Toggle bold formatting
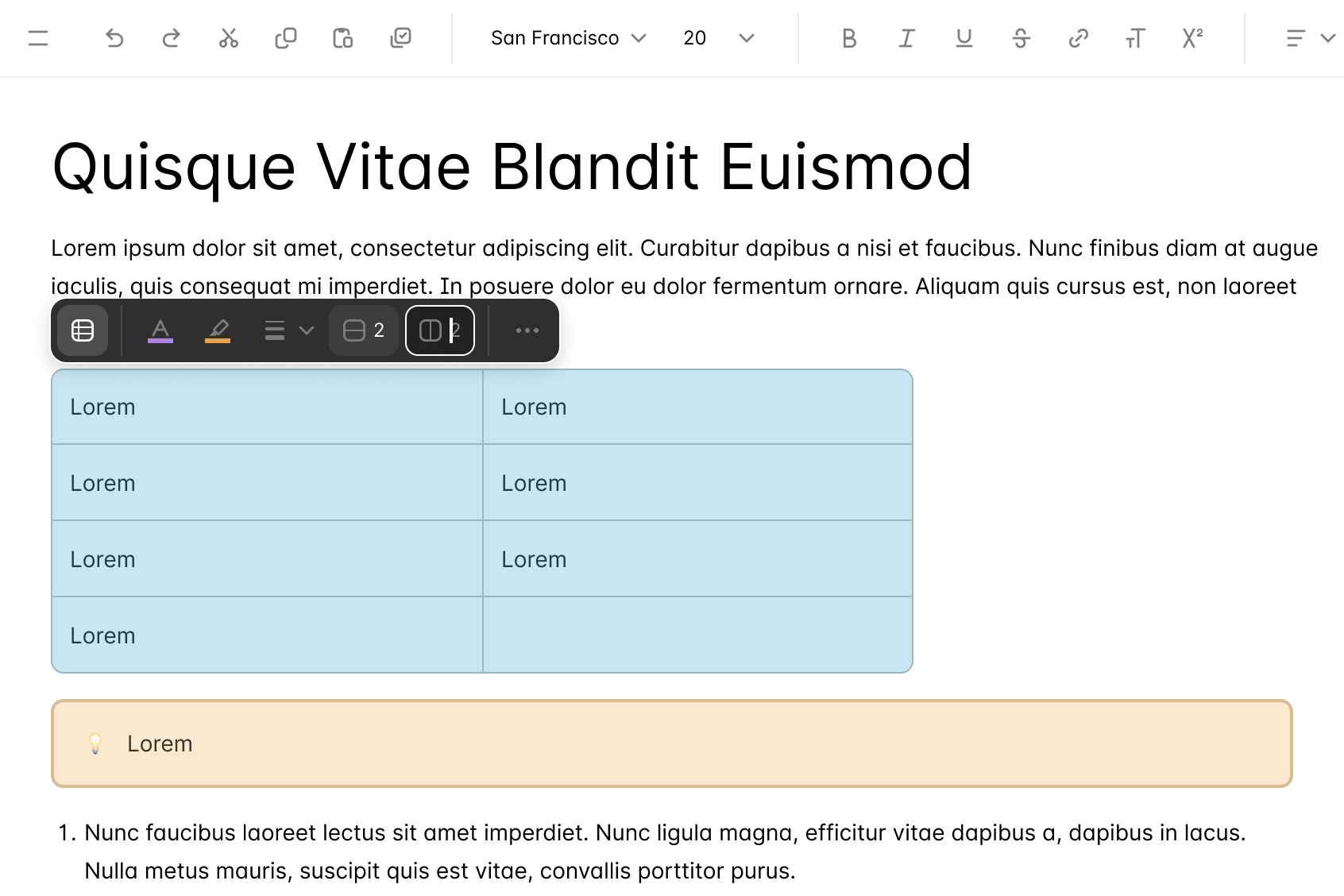The height and width of the screenshot is (896, 1344). point(848,38)
